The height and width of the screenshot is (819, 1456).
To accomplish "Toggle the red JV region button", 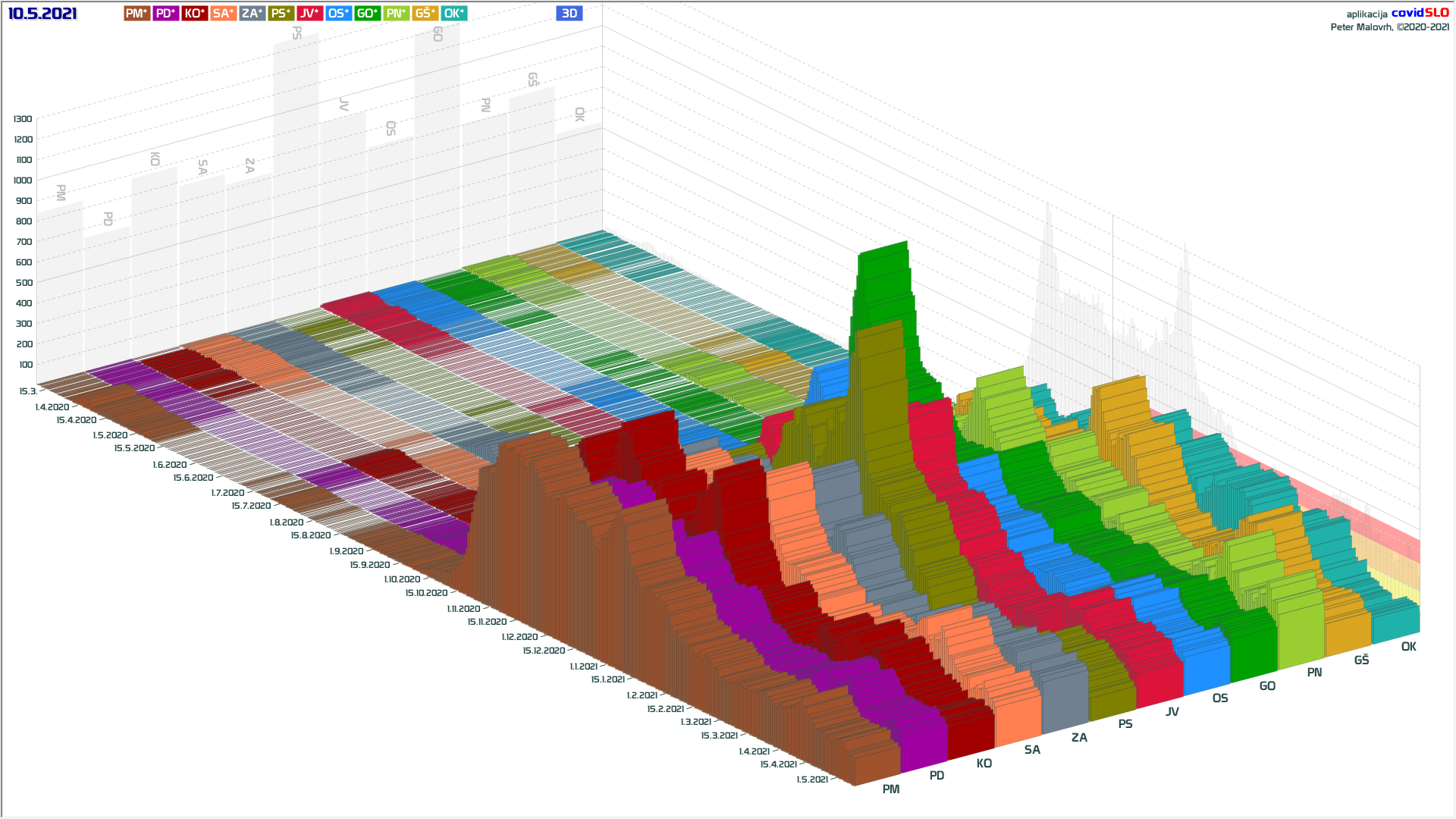I will tap(309, 14).
